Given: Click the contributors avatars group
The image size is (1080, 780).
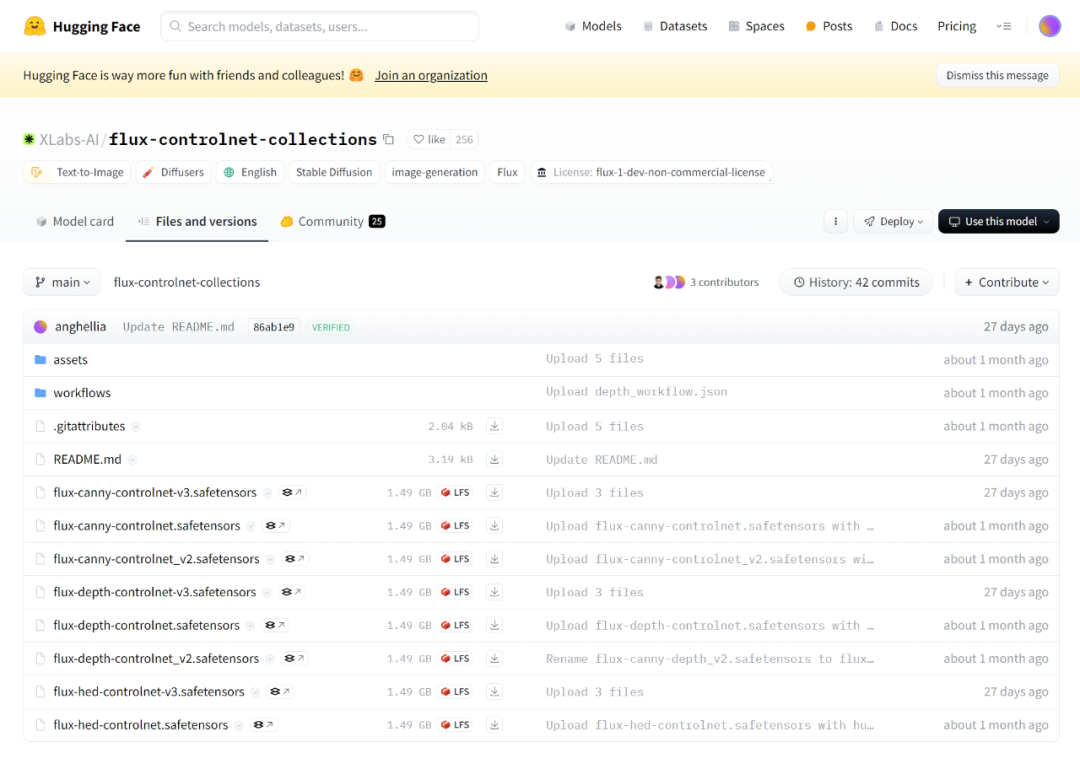Looking at the screenshot, I should click(x=669, y=282).
